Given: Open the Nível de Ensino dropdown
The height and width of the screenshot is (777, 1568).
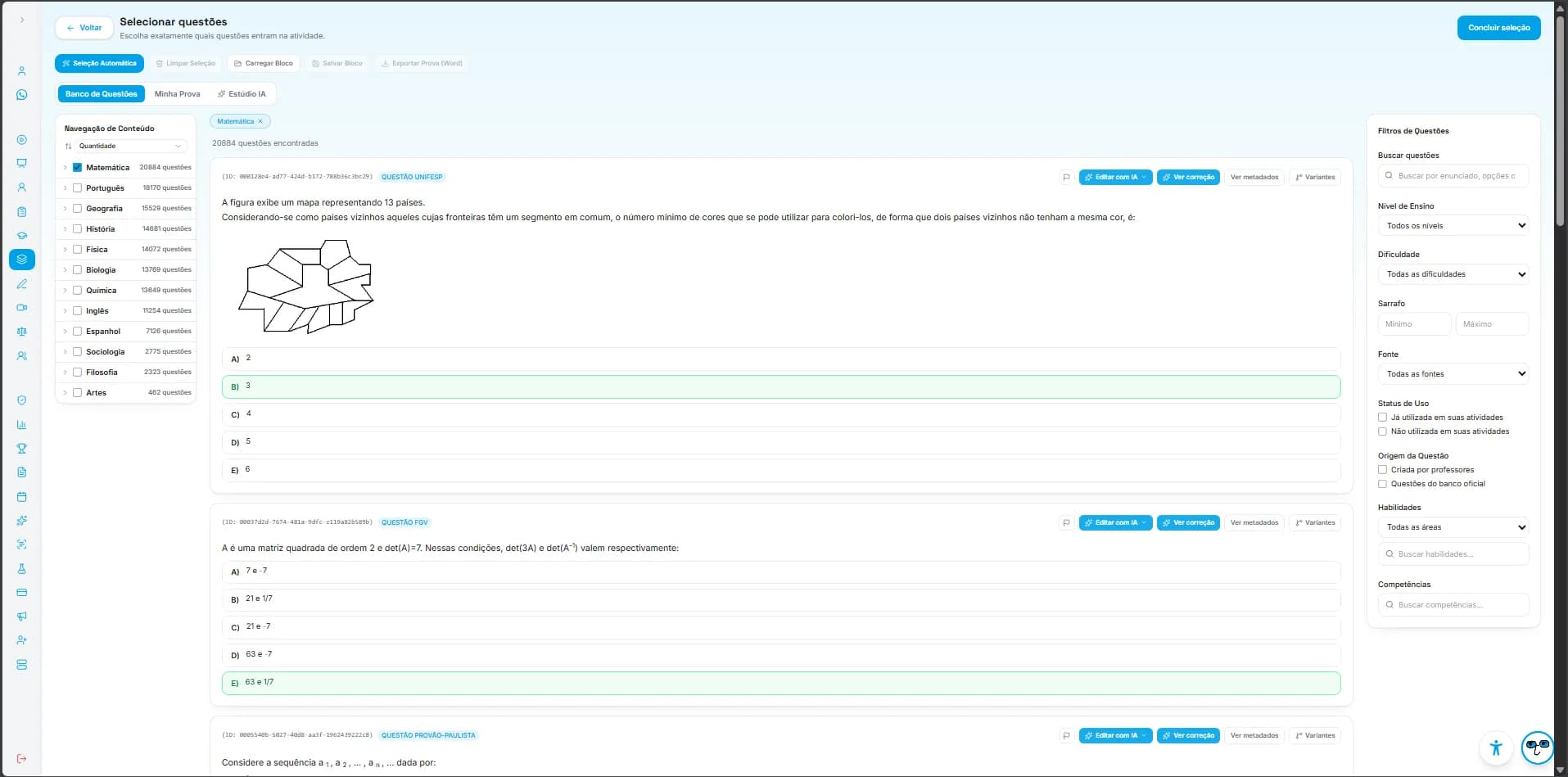Looking at the screenshot, I should (x=1453, y=225).
